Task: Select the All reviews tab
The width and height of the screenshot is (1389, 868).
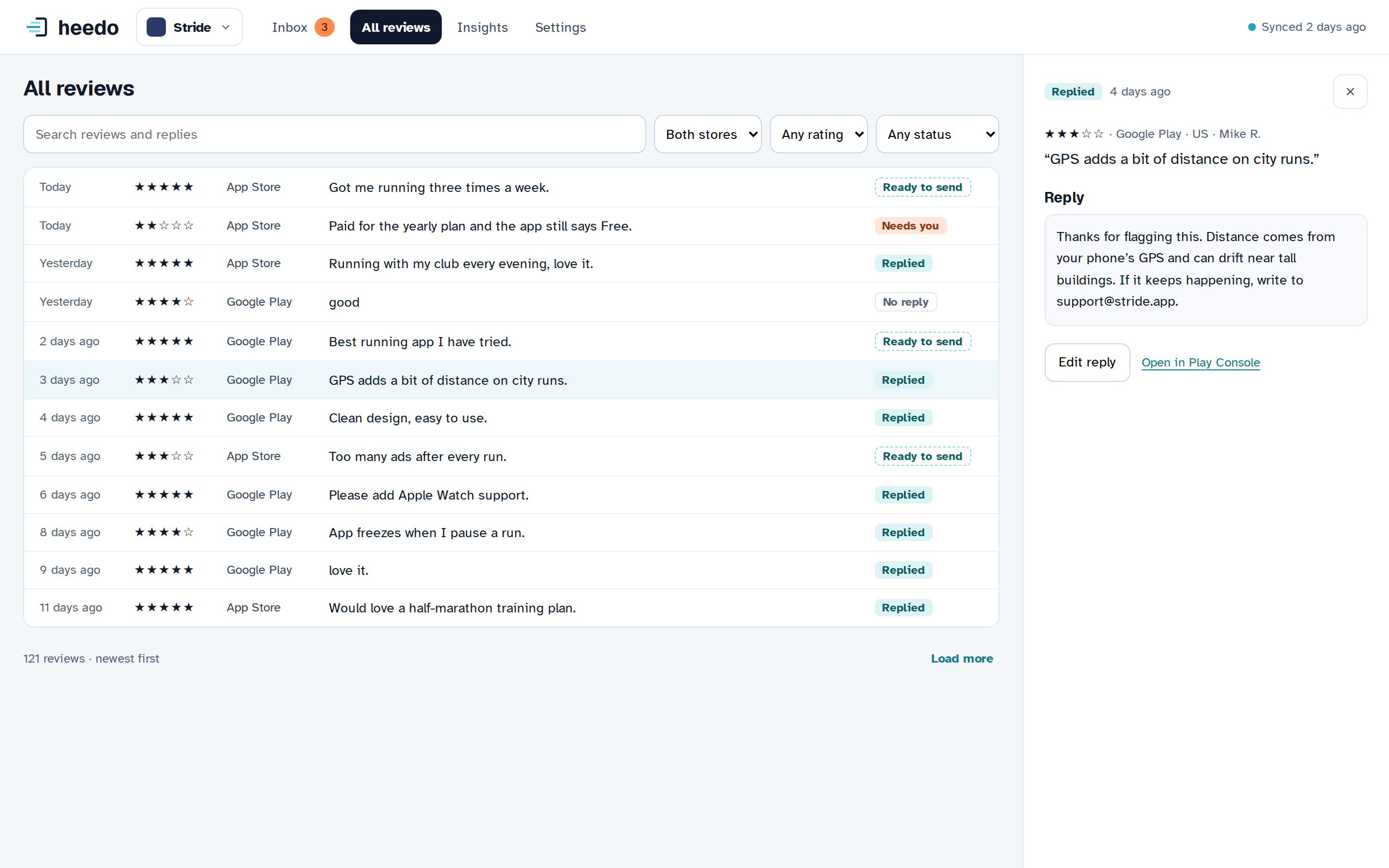Action: pyautogui.click(x=395, y=27)
